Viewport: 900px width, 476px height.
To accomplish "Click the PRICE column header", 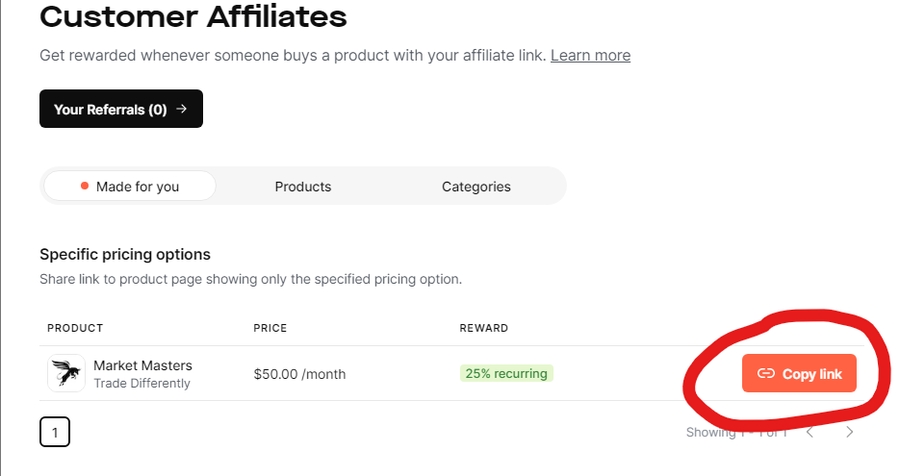I will 272,328.
